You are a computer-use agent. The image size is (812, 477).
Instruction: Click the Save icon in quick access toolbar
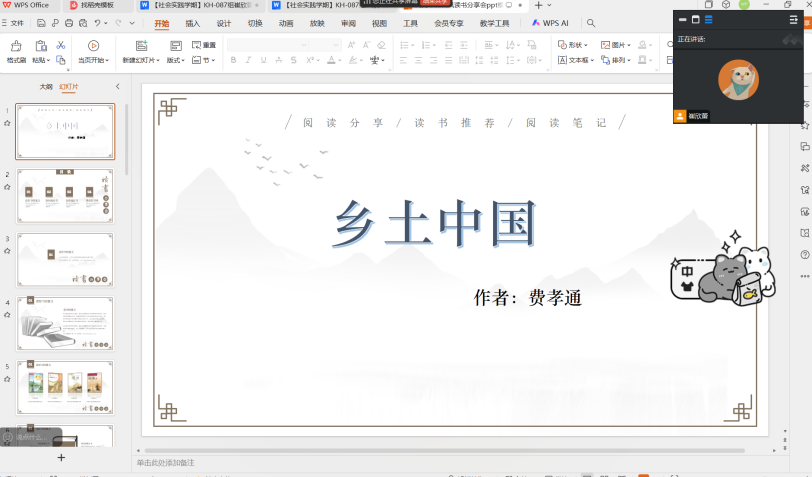pos(41,22)
